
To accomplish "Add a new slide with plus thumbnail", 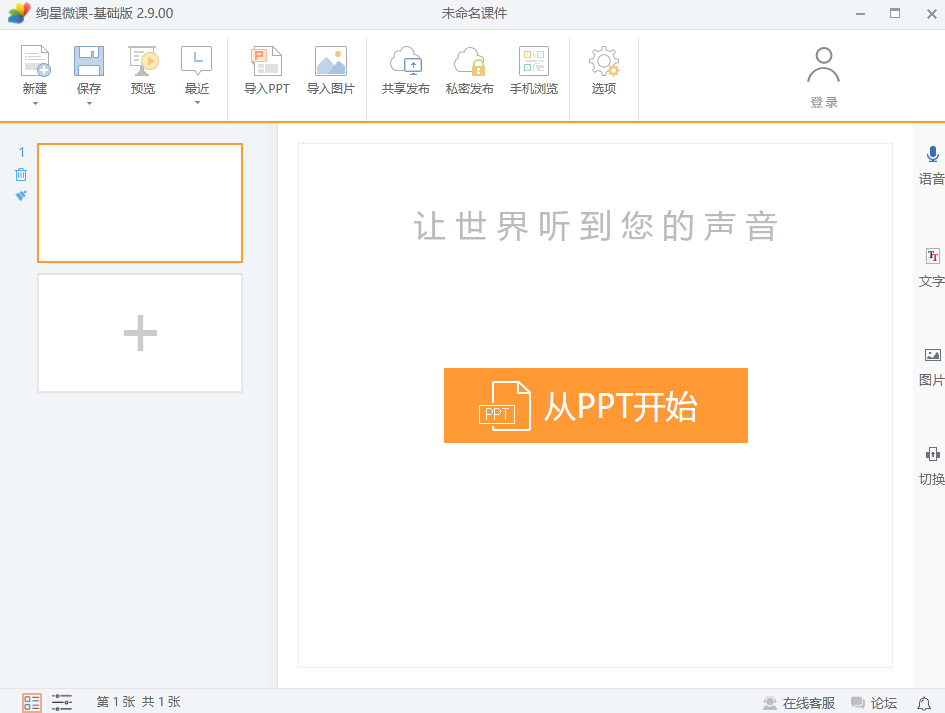I will (x=140, y=333).
